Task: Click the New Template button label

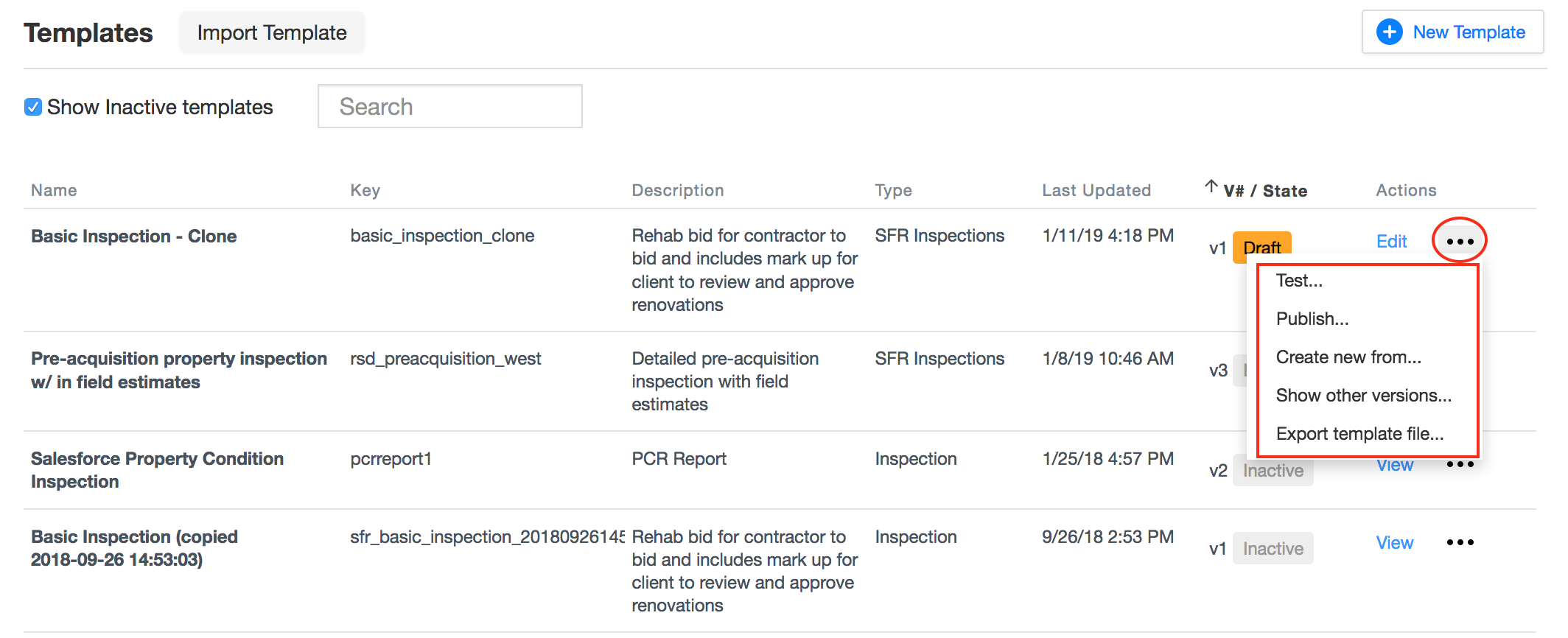Action: coord(1469,32)
